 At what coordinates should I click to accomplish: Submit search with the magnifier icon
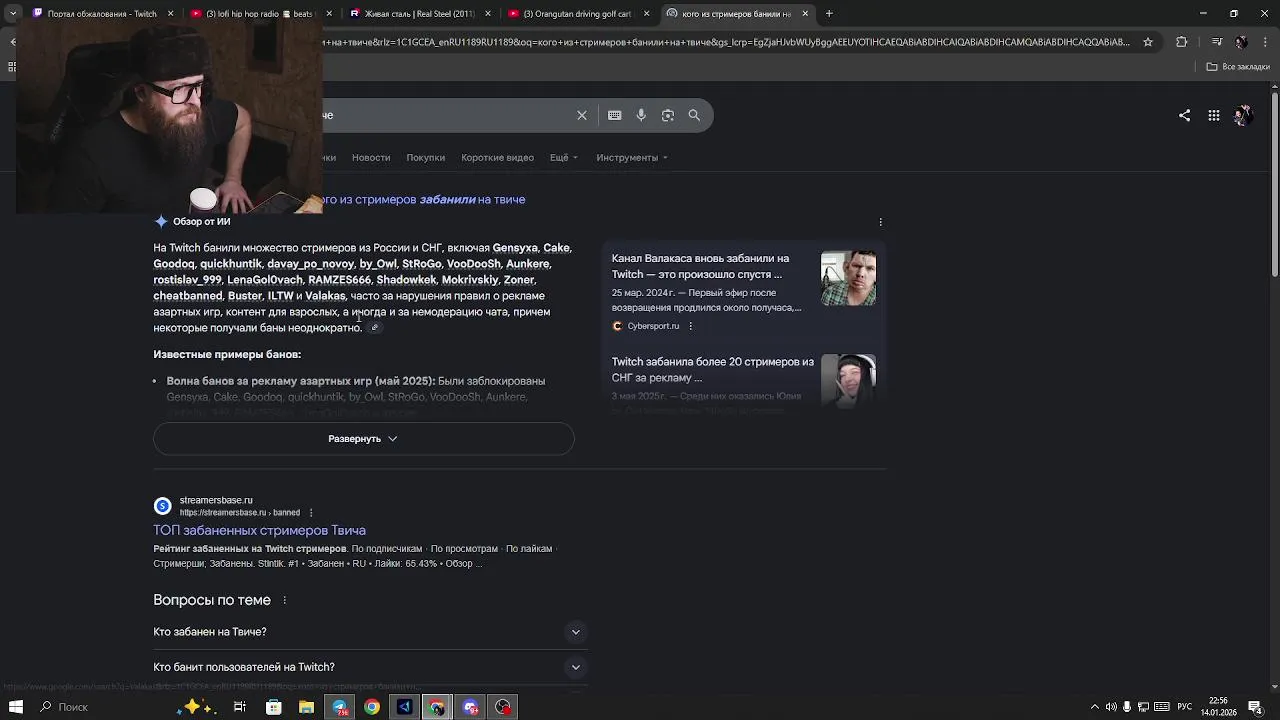point(694,115)
